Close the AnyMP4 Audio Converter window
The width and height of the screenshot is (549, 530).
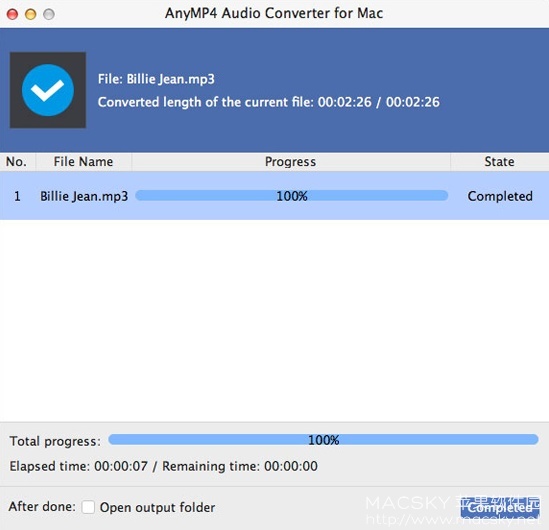click(13, 14)
